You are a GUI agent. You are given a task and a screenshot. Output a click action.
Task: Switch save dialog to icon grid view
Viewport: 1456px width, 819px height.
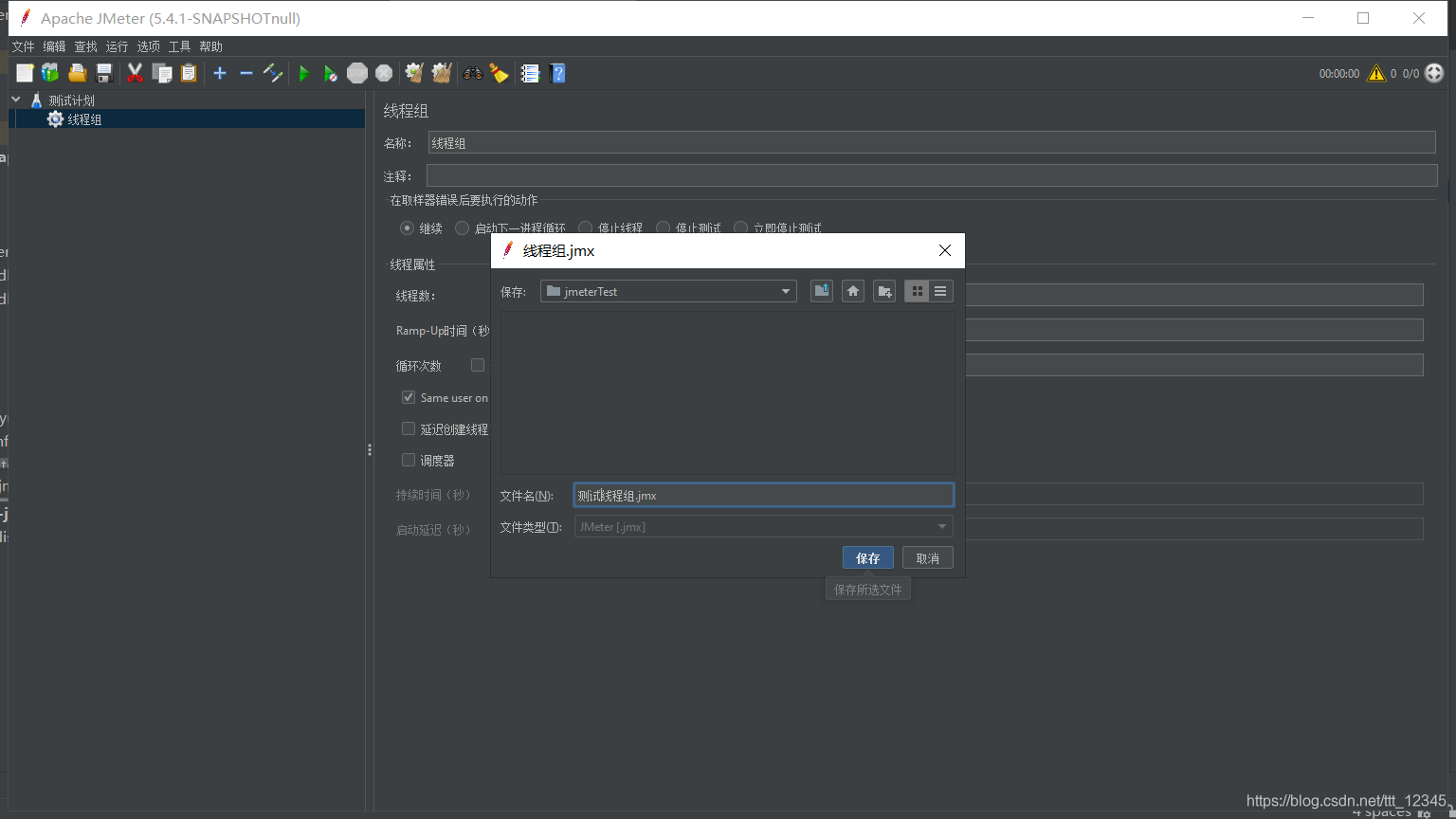coord(917,291)
